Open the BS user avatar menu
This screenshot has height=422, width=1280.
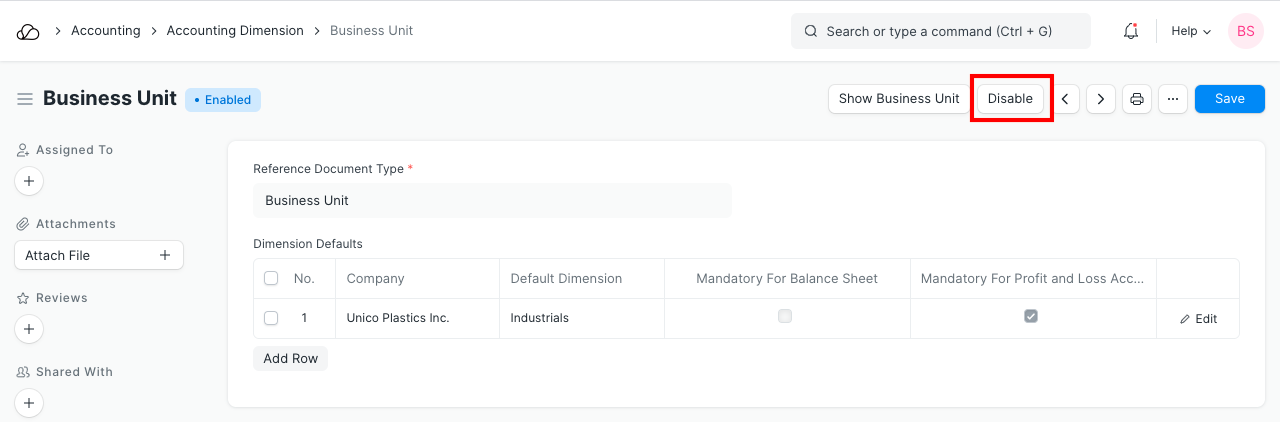tap(1245, 31)
